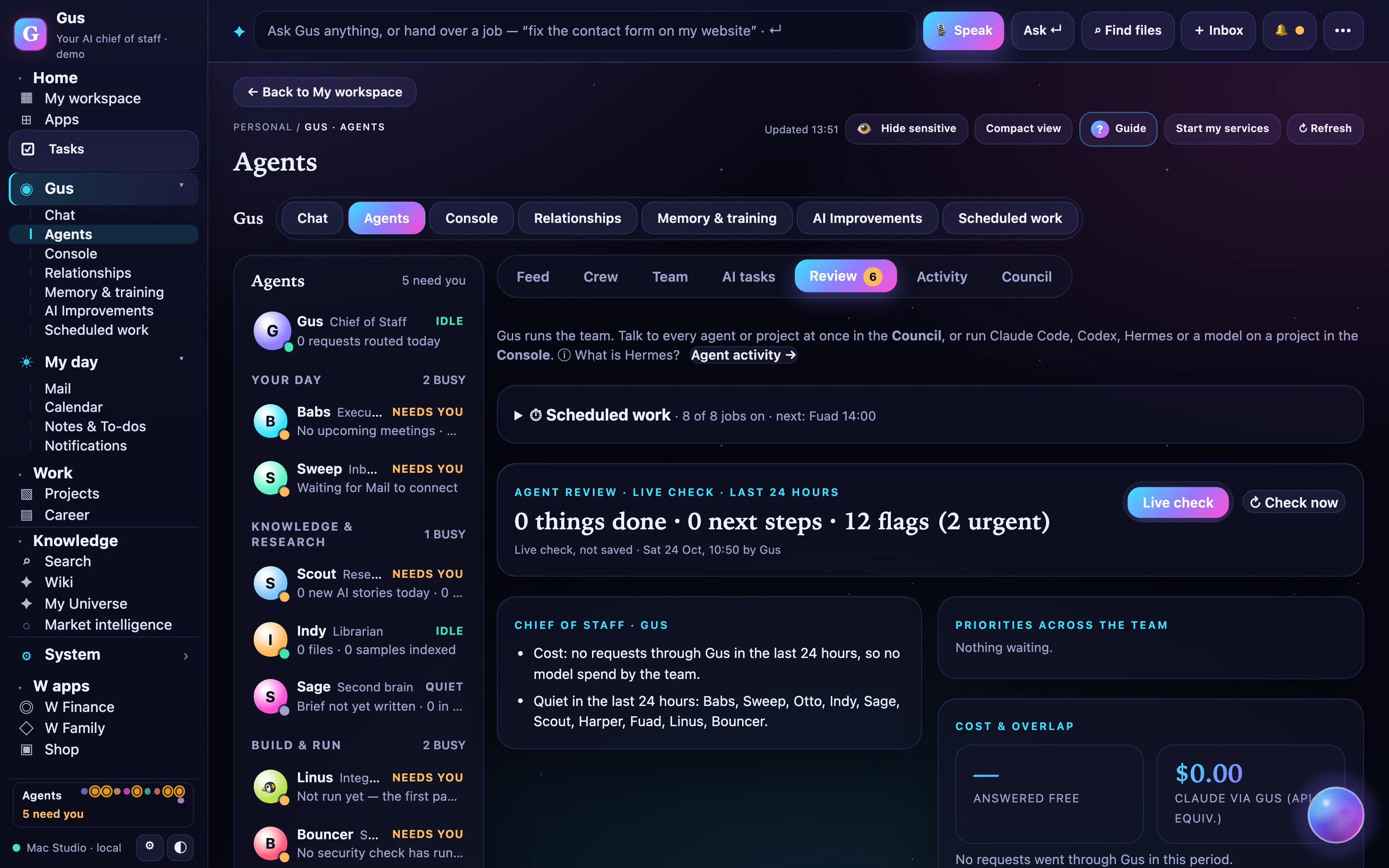Click the My Universe star icon
Screen dimensions: 1389x868
click(x=27, y=604)
